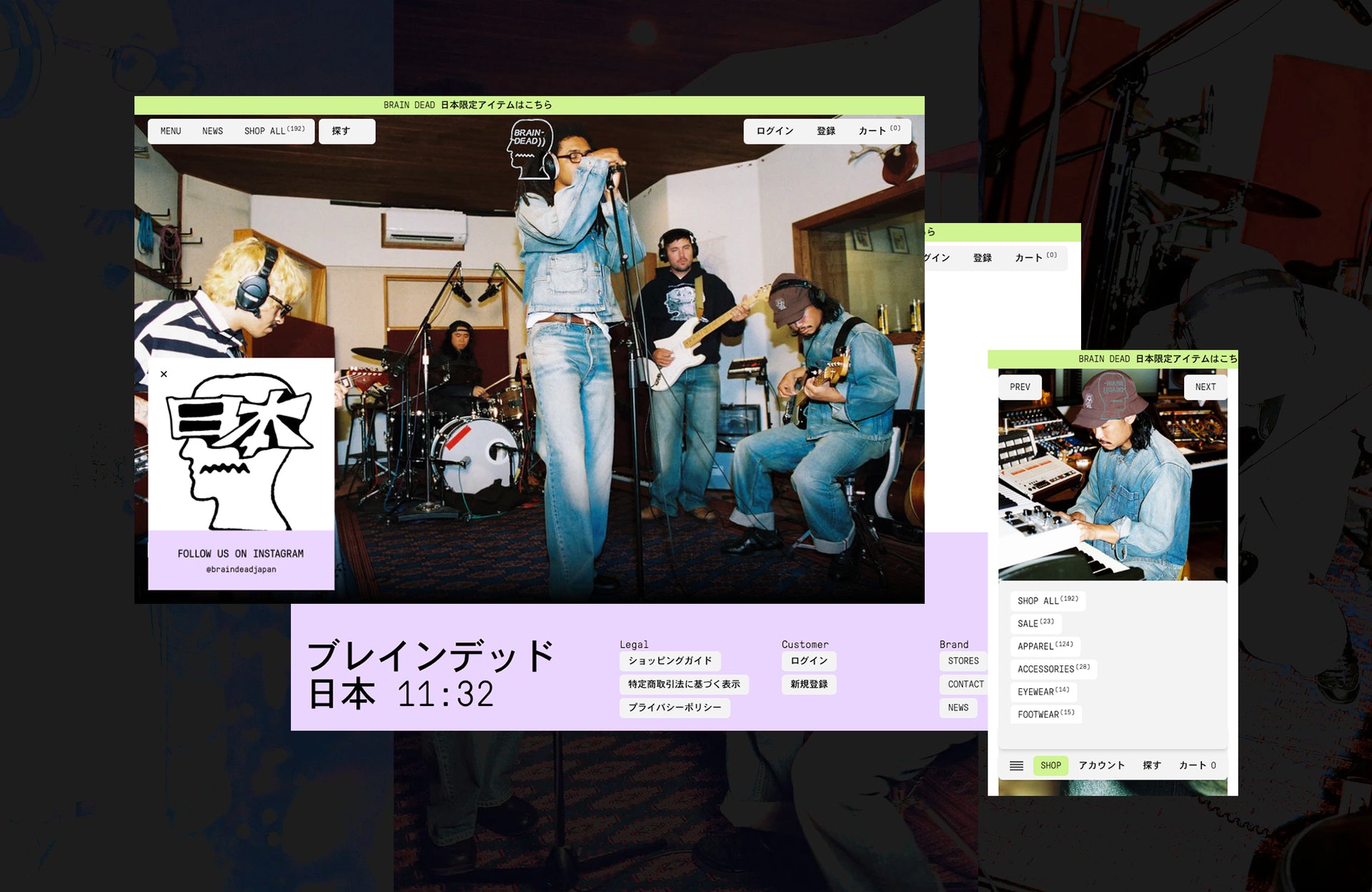This screenshot has width=1372, height=892.
Task: Open アカウント in the mobile bottom bar
Action: click(1101, 765)
